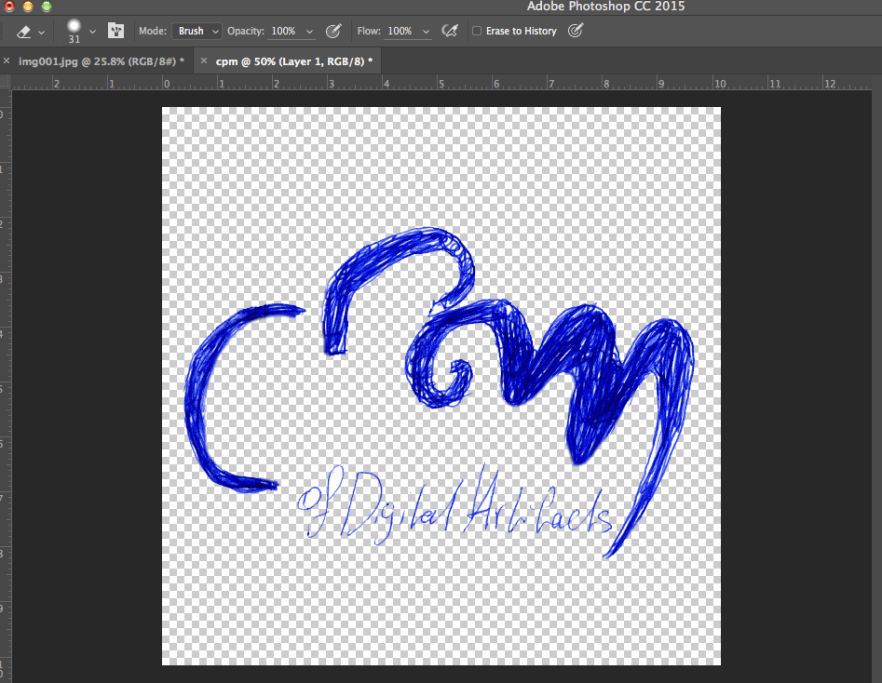Click the macOS green zoom window button

coord(46,7)
